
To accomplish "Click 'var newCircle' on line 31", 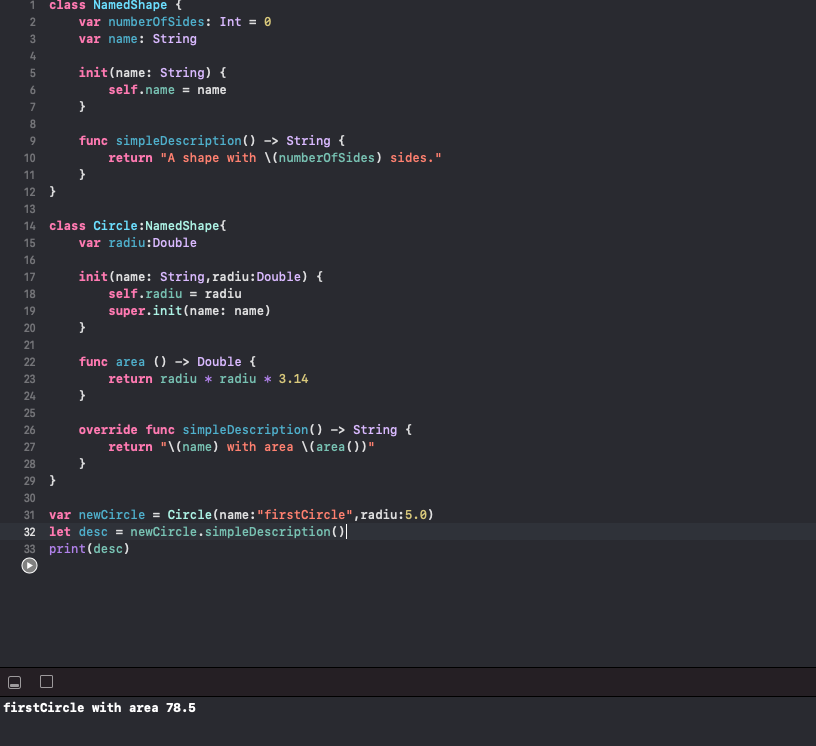I will pos(97,515).
